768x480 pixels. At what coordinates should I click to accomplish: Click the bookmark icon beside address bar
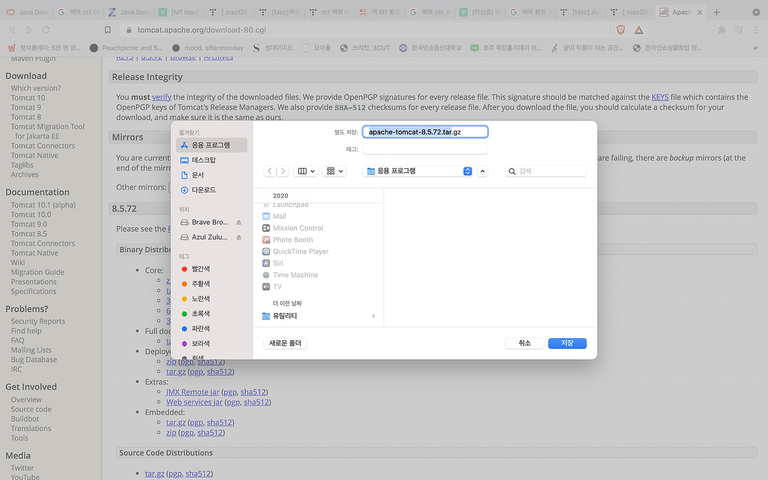pyautogui.click(x=108, y=30)
